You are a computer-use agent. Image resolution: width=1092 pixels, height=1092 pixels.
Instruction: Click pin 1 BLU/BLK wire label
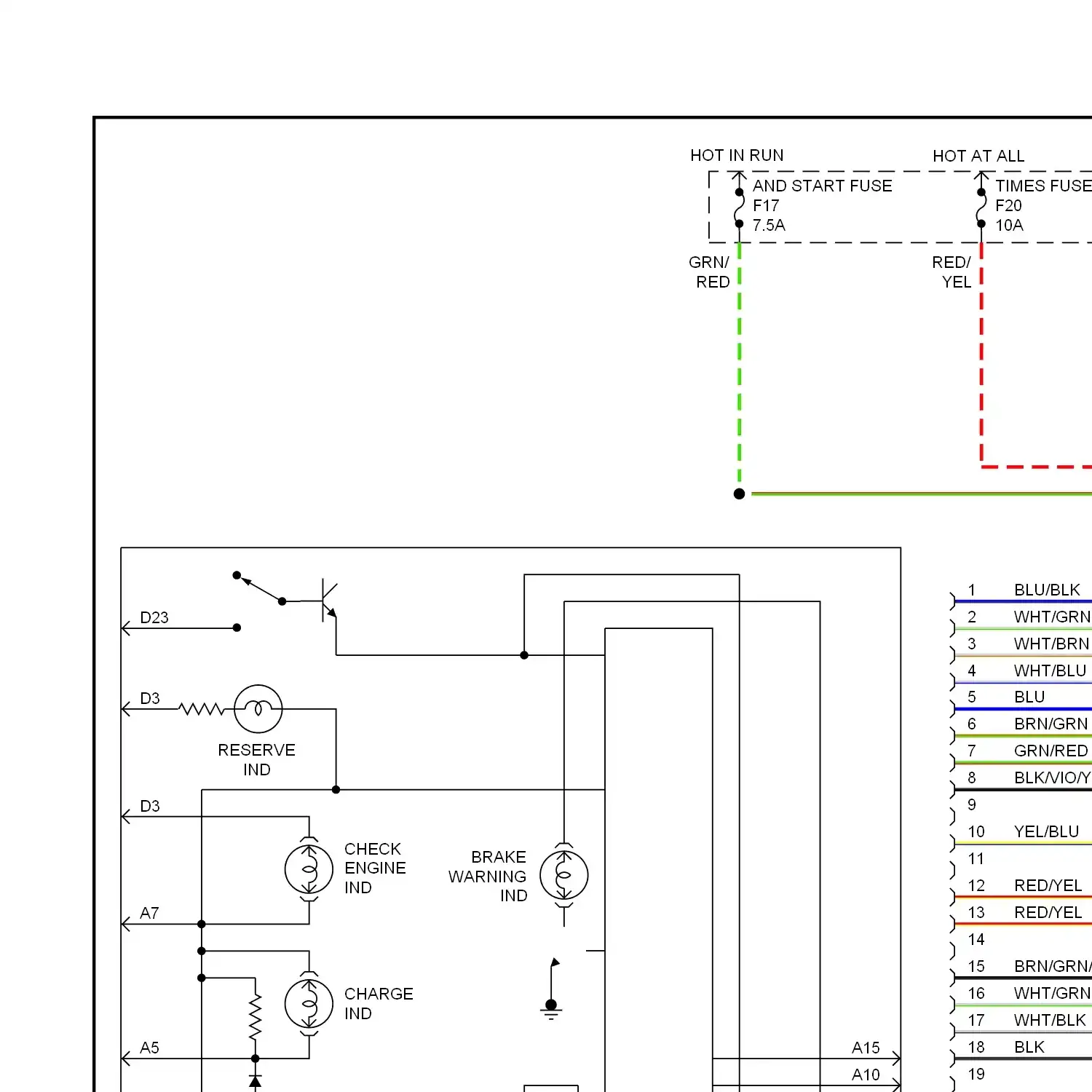[x=1047, y=590]
